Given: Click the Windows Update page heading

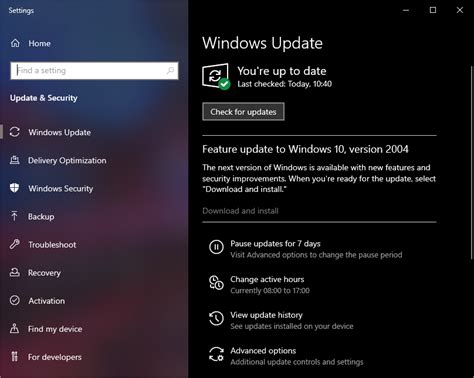Looking at the screenshot, I should tap(262, 43).
